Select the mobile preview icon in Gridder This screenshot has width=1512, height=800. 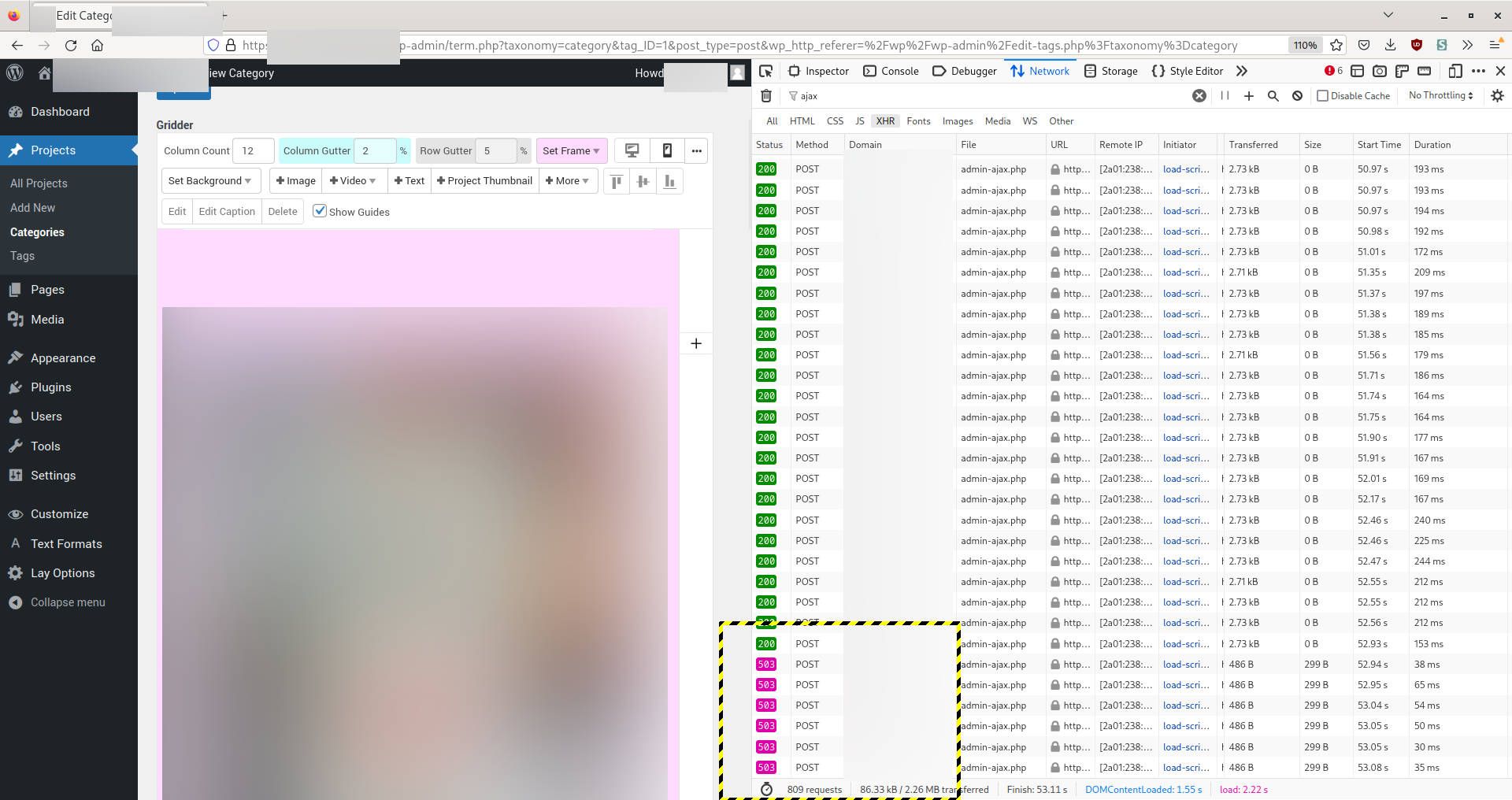pos(667,150)
